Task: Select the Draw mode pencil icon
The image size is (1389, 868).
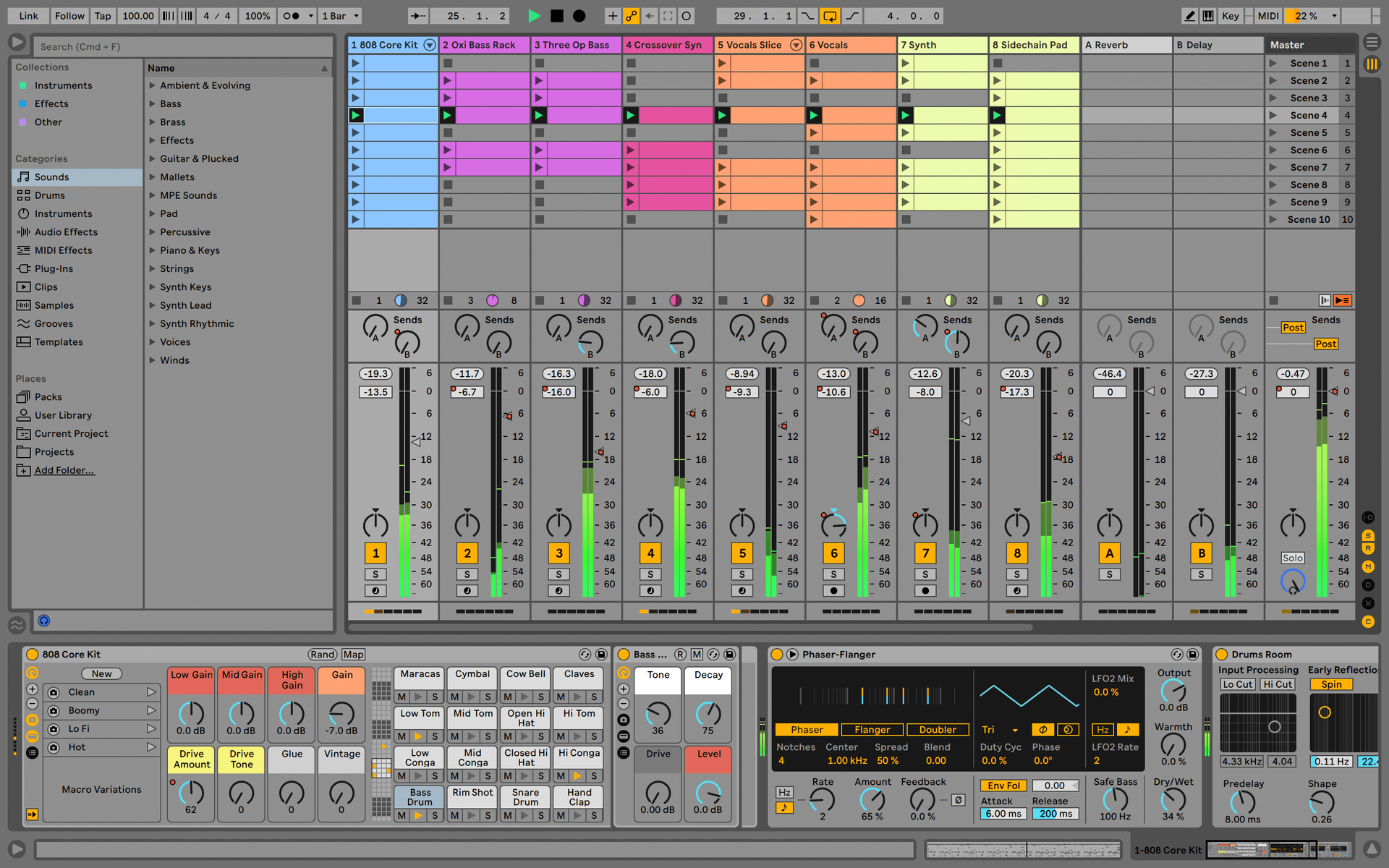Action: (1184, 15)
